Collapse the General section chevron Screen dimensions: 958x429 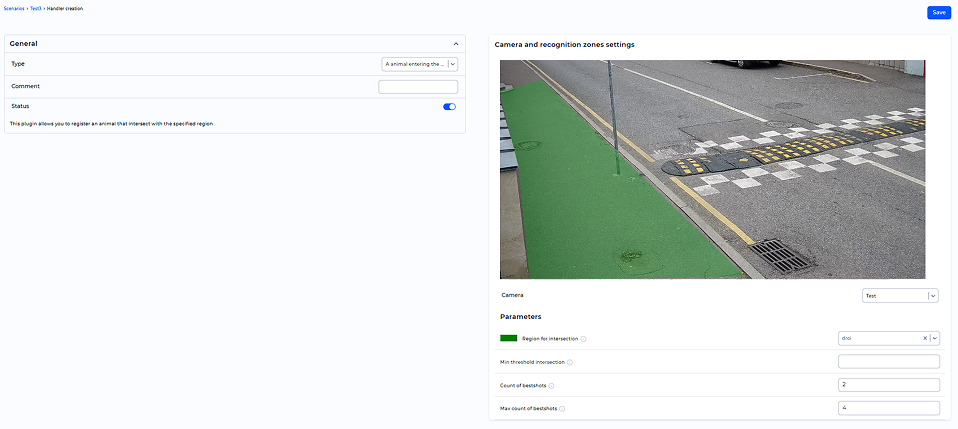pyautogui.click(x=456, y=44)
